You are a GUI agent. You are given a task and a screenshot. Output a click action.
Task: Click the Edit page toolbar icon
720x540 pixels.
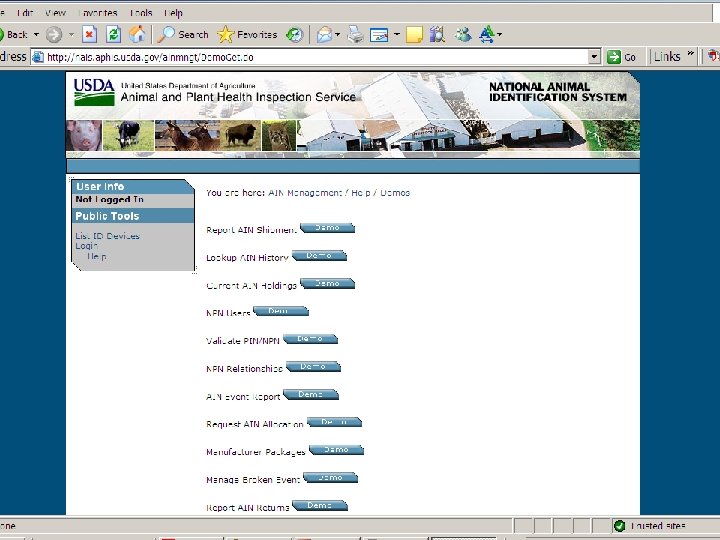point(379,34)
